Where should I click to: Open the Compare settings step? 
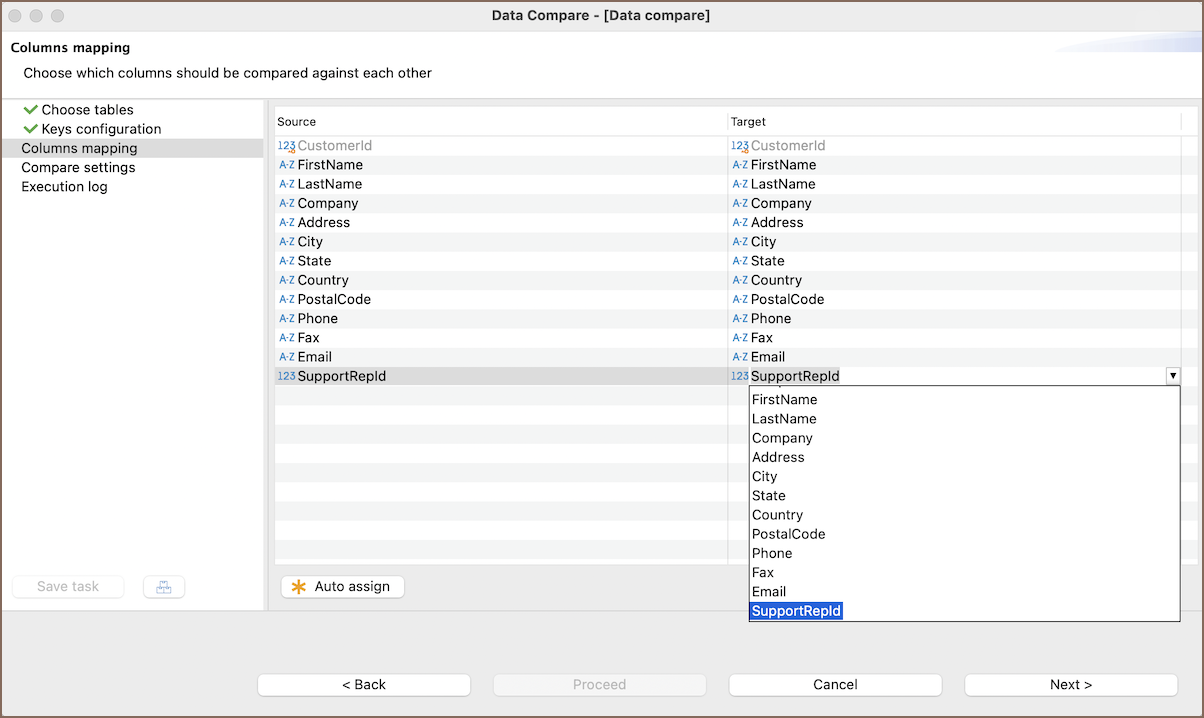(x=78, y=168)
